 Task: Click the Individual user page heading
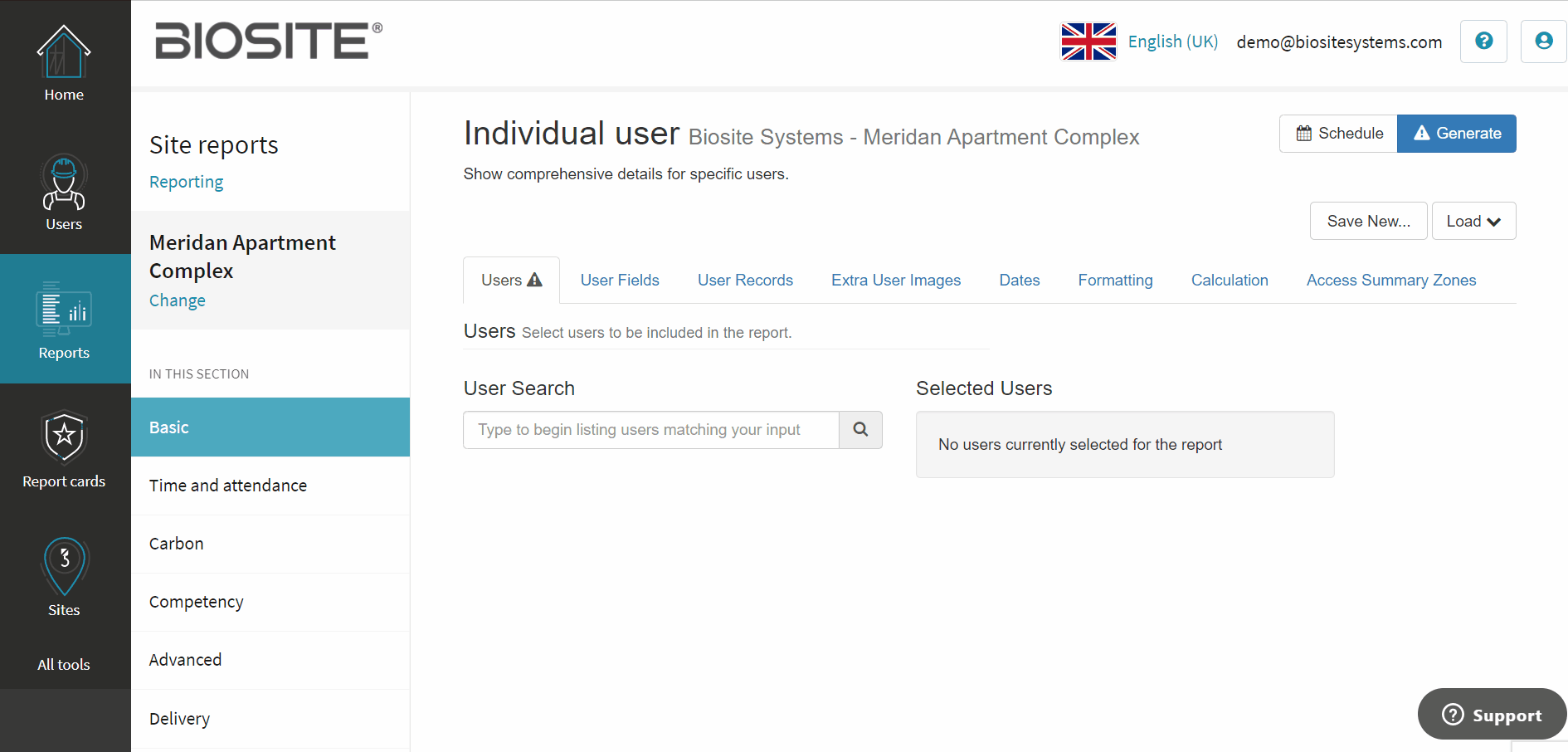coord(572,134)
